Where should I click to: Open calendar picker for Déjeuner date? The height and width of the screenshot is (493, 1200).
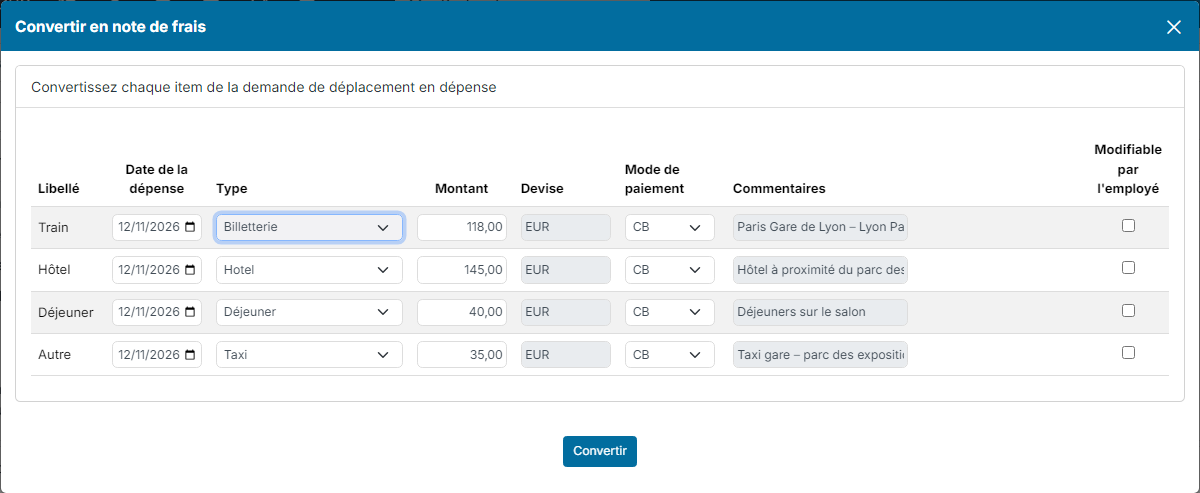pyautogui.click(x=191, y=312)
